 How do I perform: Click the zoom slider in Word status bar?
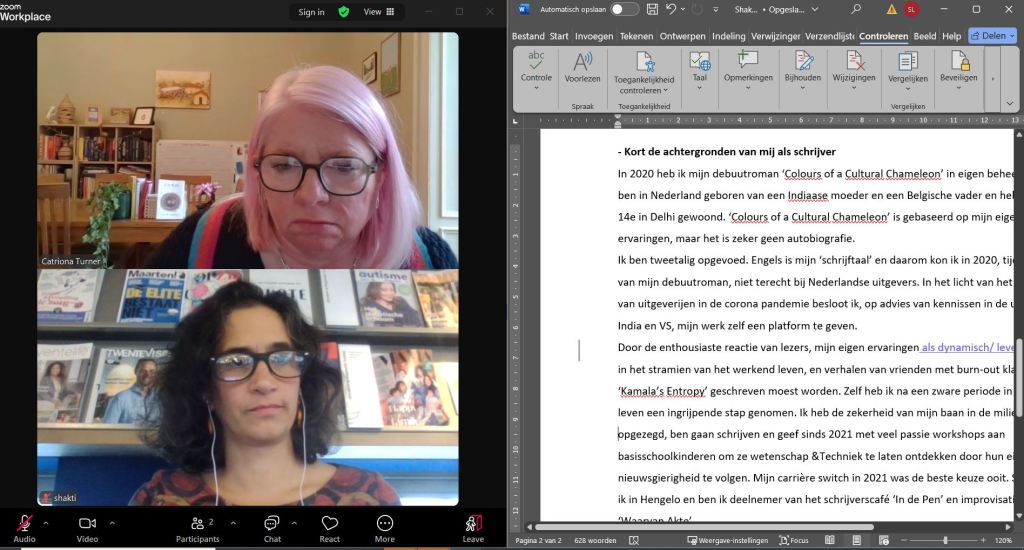(930, 540)
